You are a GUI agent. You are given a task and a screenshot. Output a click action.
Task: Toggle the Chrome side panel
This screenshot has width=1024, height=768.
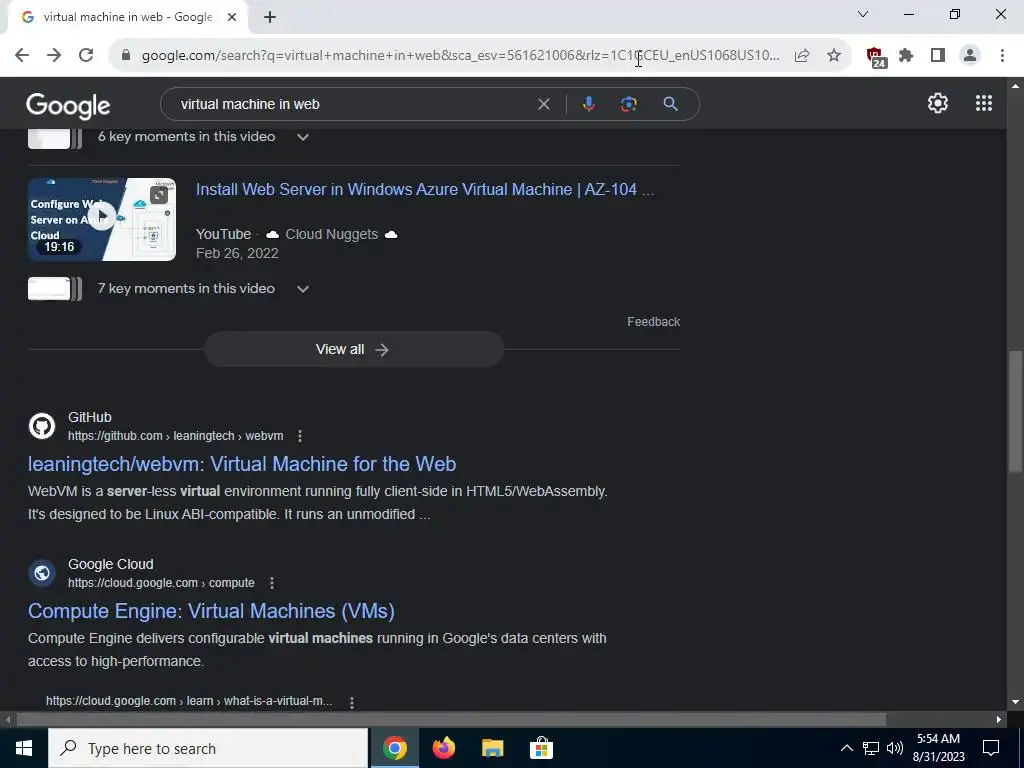click(938, 56)
